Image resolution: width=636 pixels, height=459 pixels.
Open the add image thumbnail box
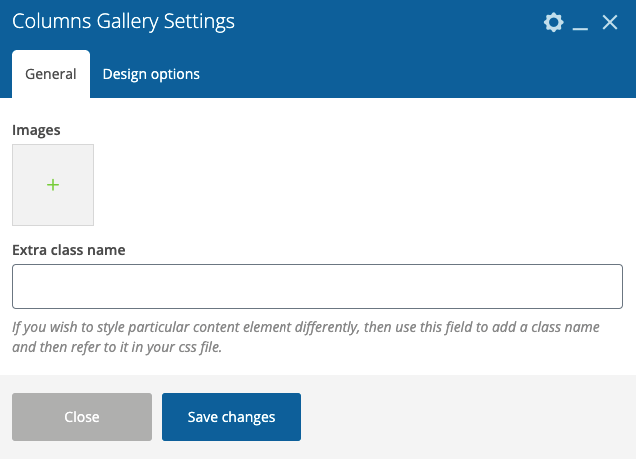click(x=53, y=185)
